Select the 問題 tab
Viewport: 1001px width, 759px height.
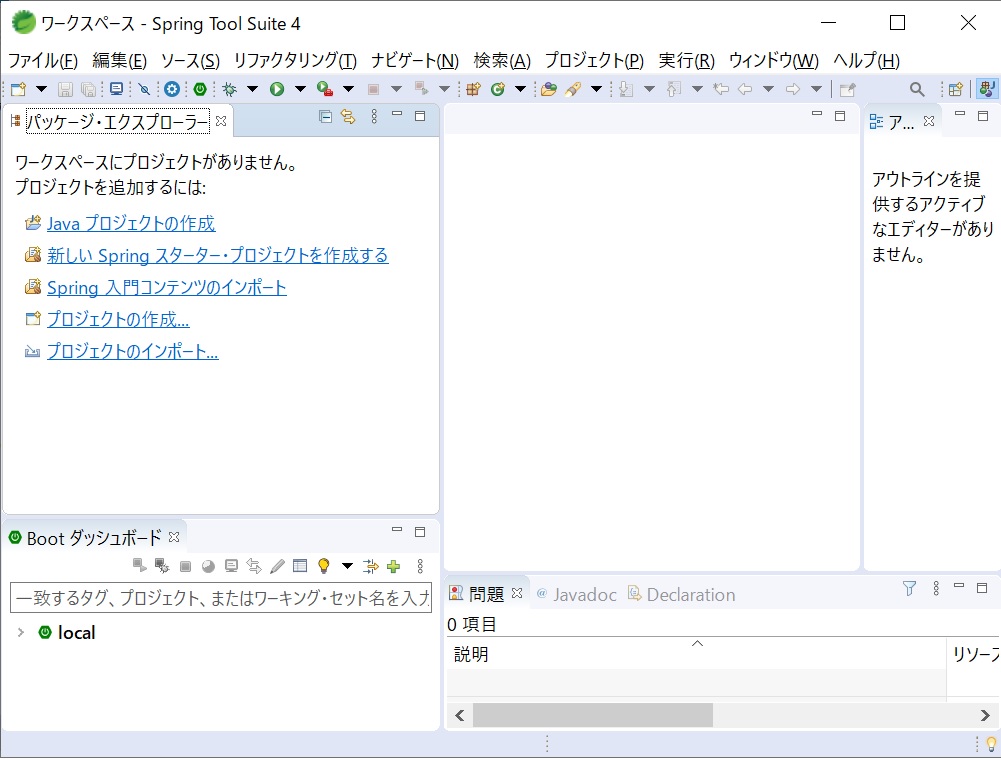[x=486, y=594]
